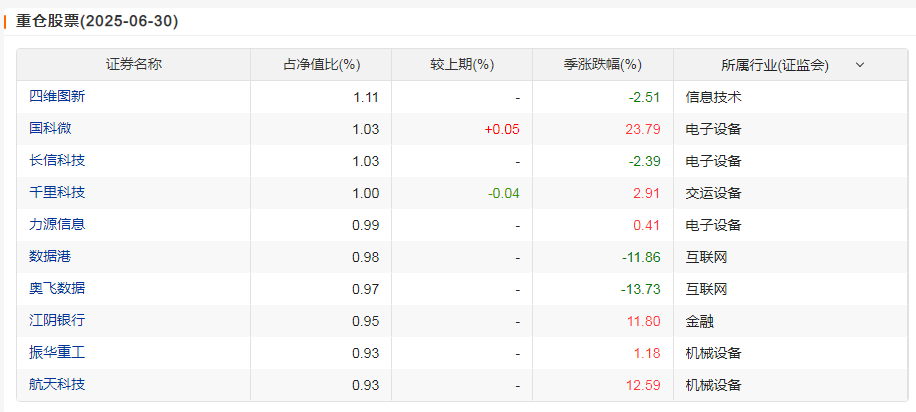Screen dimensions: 916x412
Task: Open the 数据港 stock link
Action: pos(50,257)
